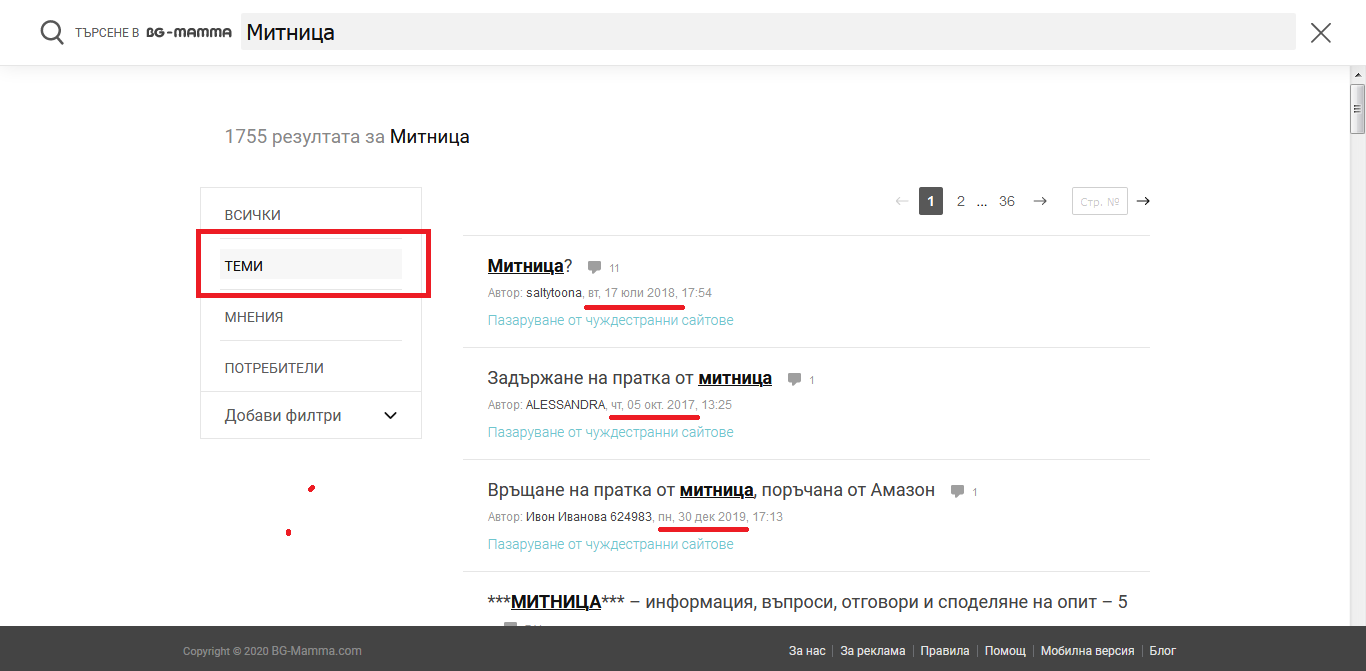The width and height of the screenshot is (1366, 671).
Task: Open page 2 of results
Action: 961,201
